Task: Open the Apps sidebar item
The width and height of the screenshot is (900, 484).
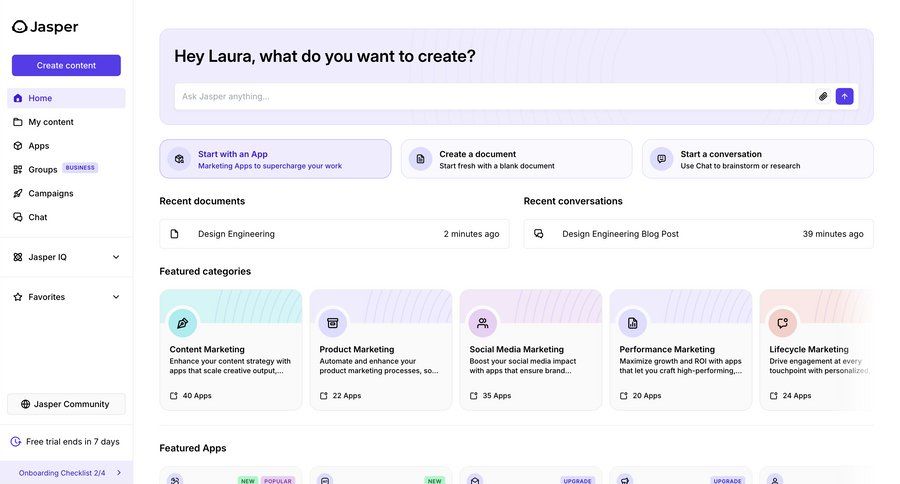Action: [x=66, y=146]
